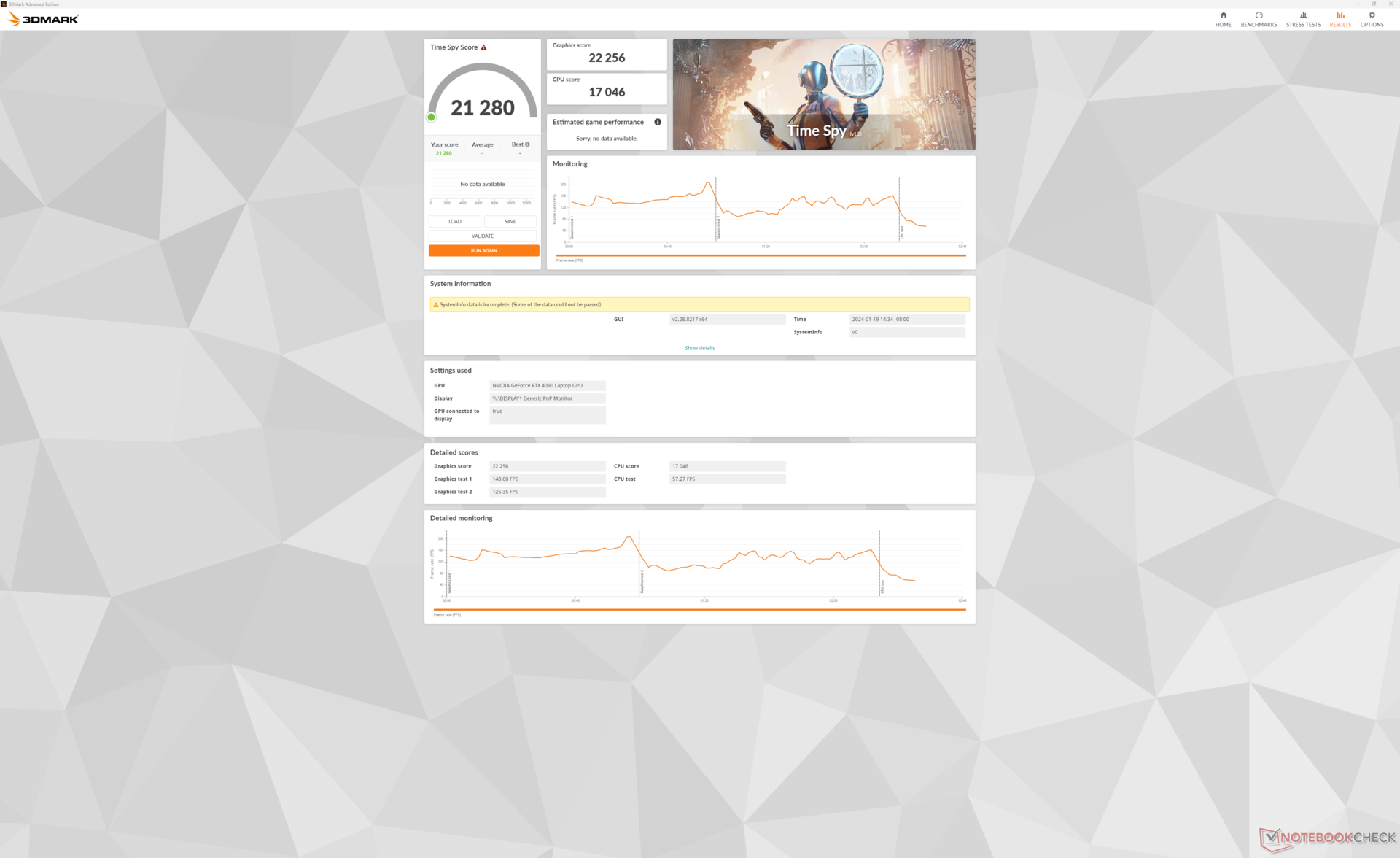Image resolution: width=1400 pixels, height=858 pixels.
Task: Click Estimated game performance info icon
Action: (658, 122)
